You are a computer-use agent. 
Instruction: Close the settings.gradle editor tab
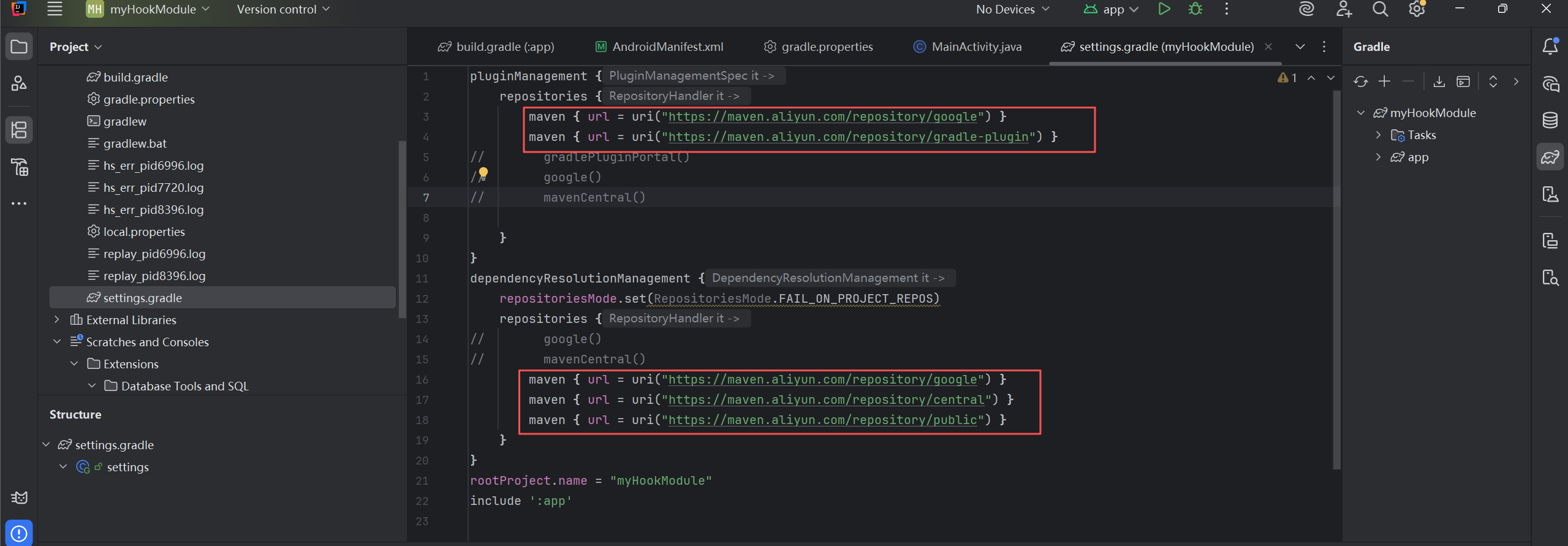(1268, 47)
